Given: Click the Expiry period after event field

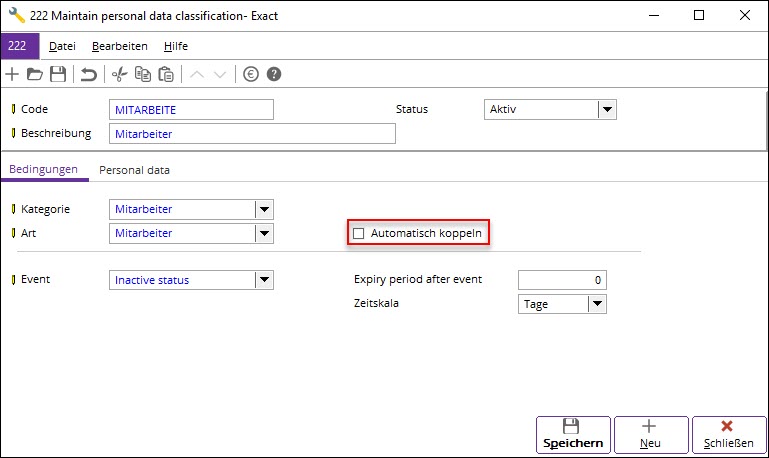Looking at the screenshot, I should [562, 280].
